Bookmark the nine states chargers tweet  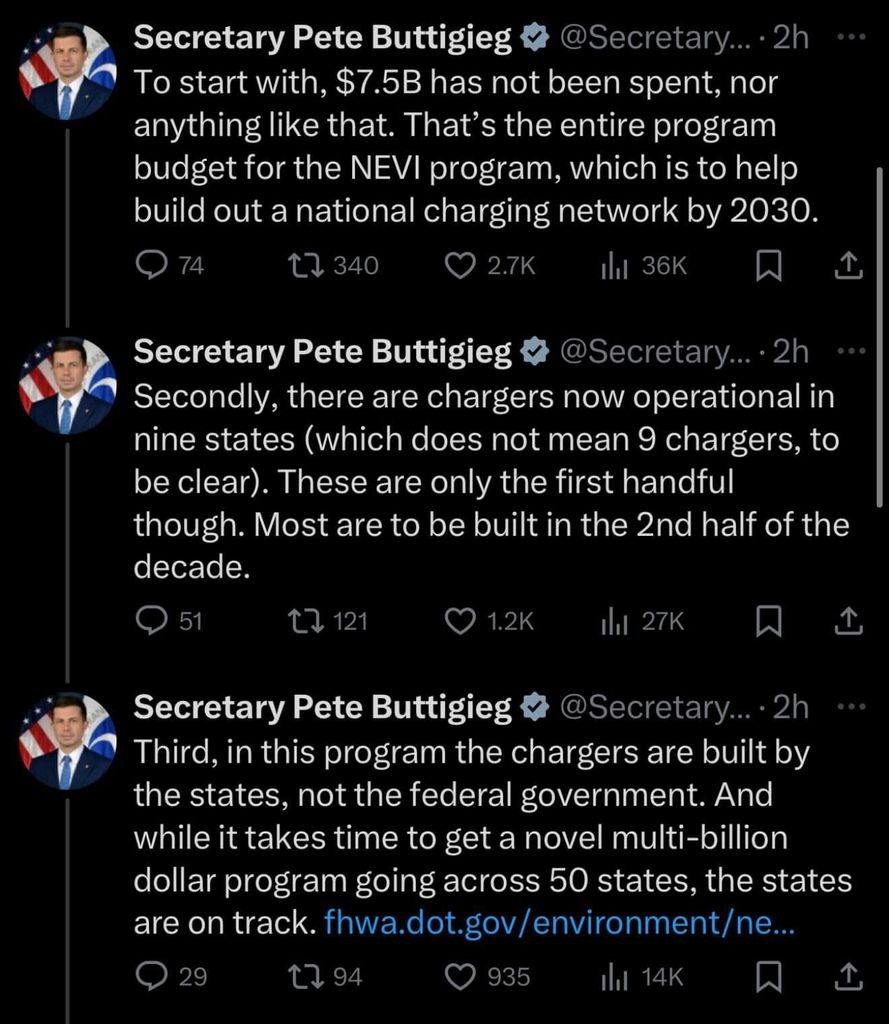tap(768, 621)
